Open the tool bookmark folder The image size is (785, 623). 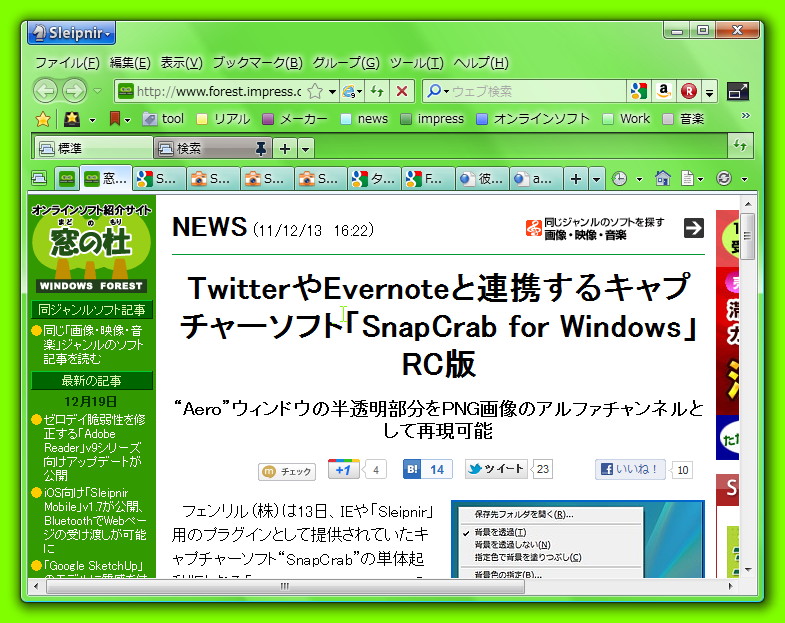tap(163, 119)
